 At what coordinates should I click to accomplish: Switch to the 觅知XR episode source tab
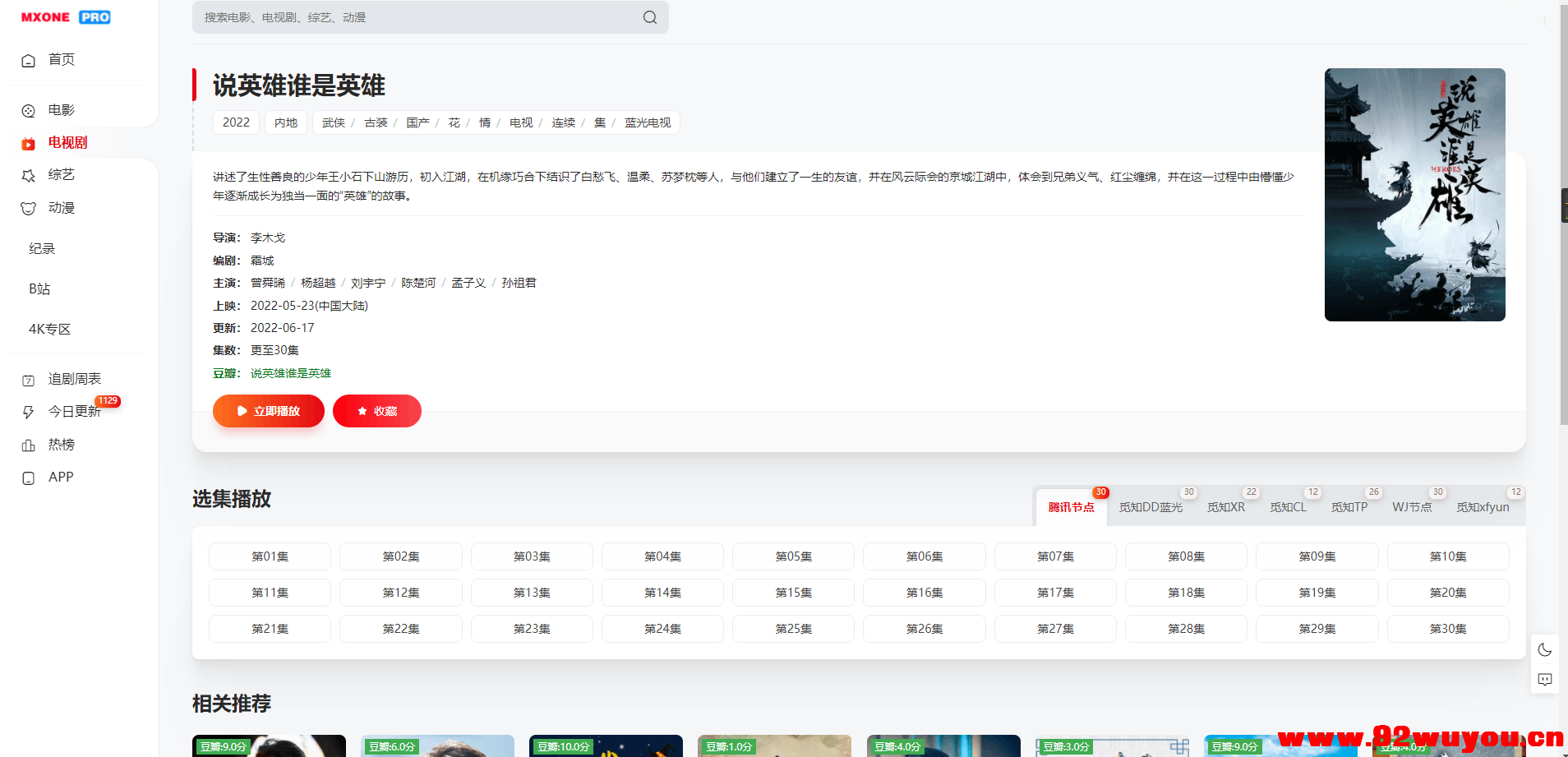[x=1227, y=507]
